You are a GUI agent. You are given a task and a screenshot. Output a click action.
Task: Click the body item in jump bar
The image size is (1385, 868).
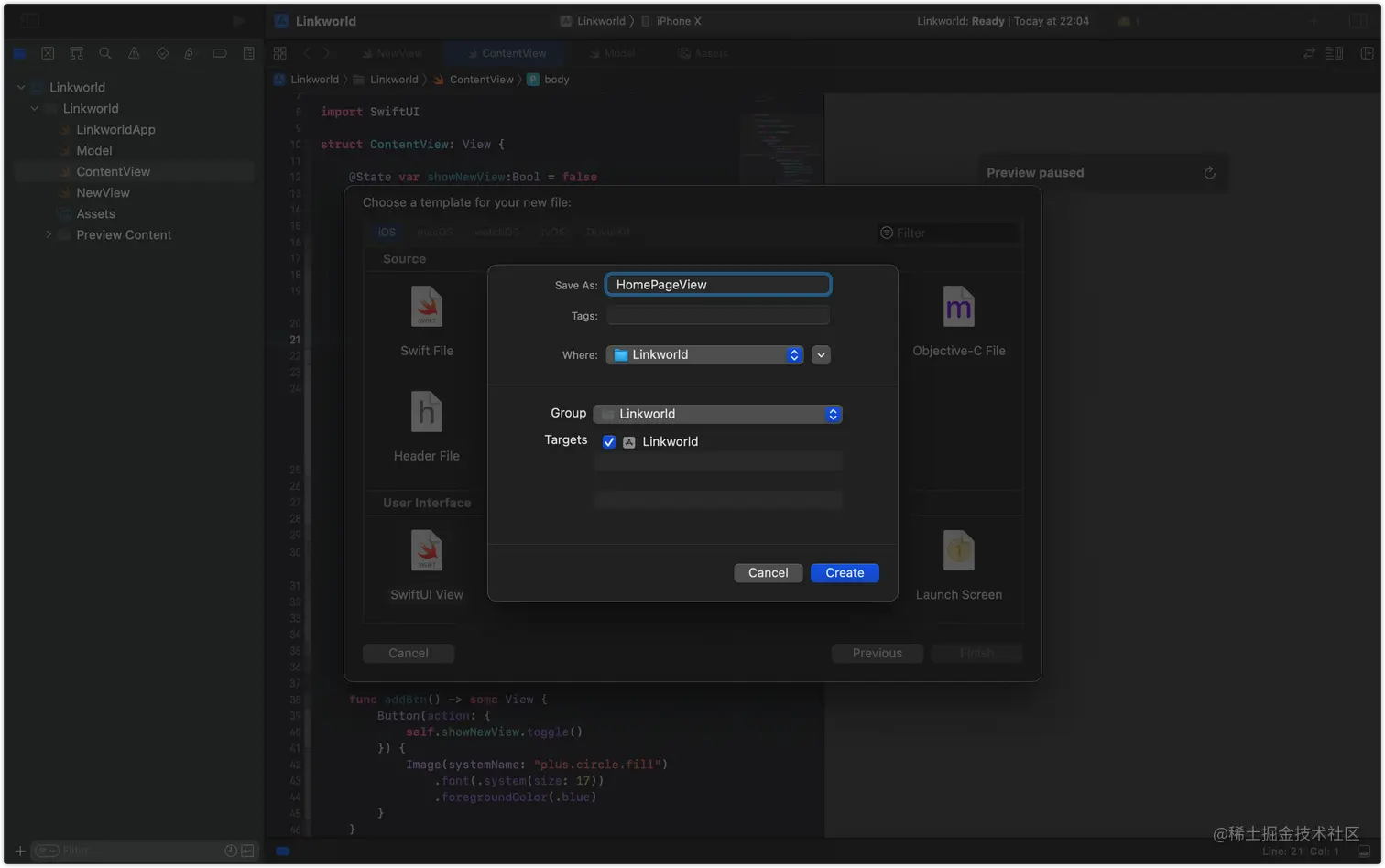tap(548, 80)
